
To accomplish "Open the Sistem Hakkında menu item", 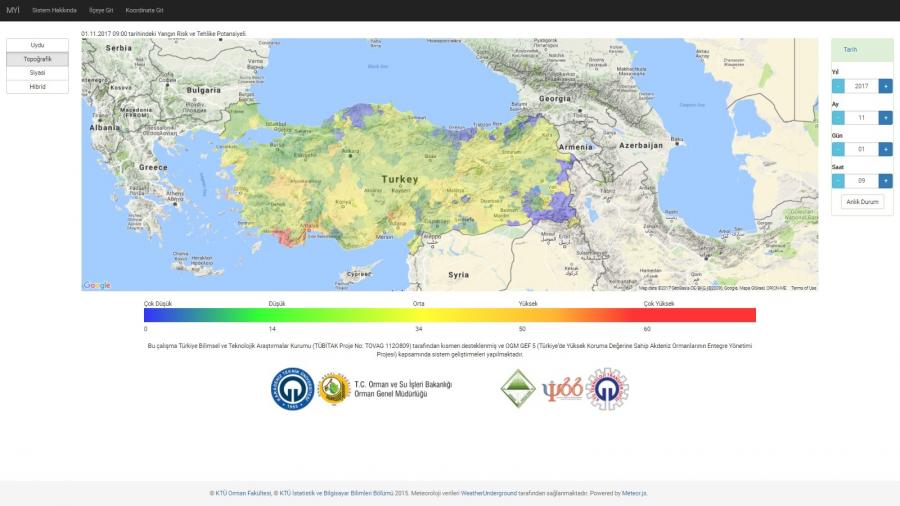I will (54, 10).
